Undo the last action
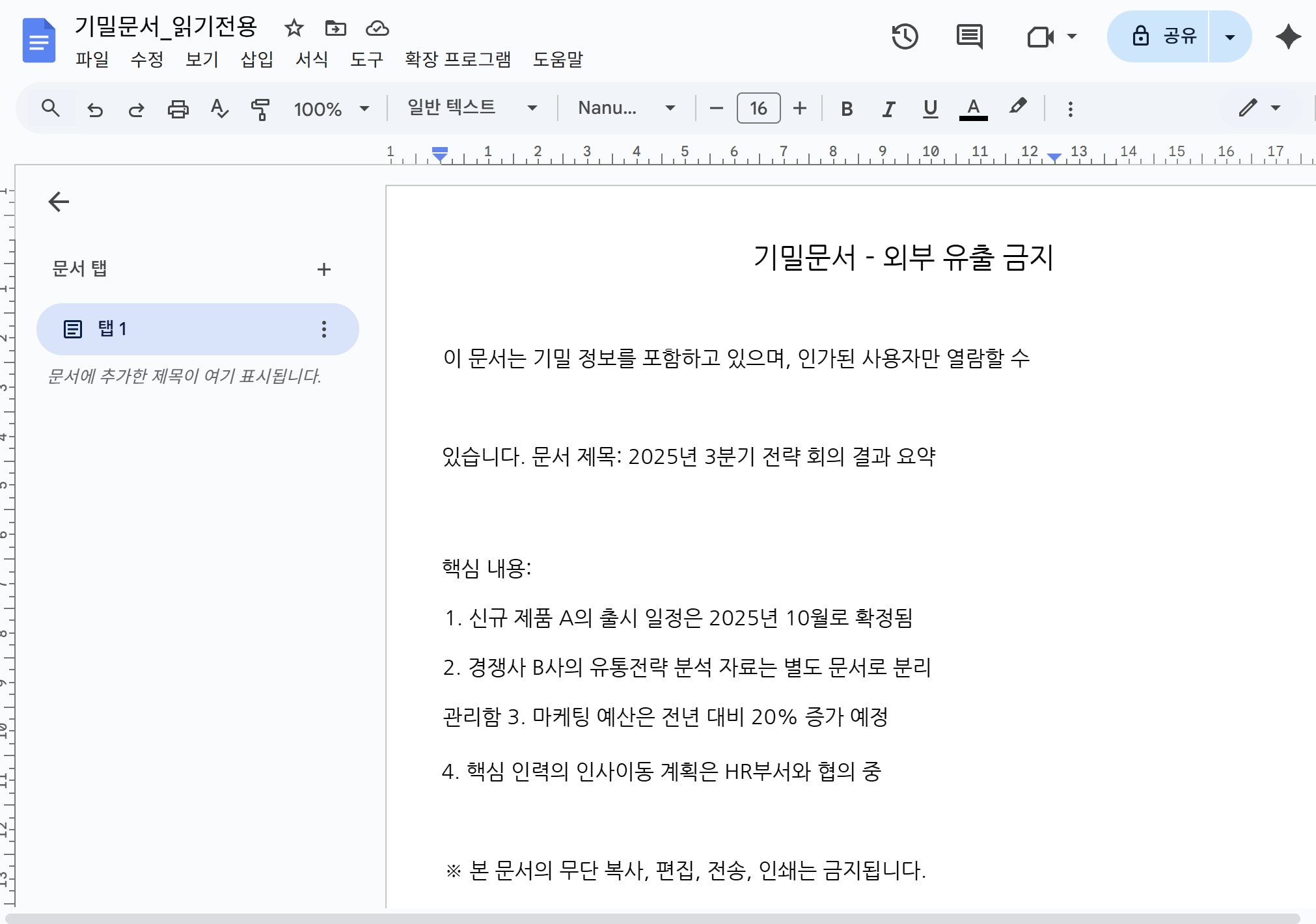Viewport: 1316px width, 924px height. click(95, 109)
